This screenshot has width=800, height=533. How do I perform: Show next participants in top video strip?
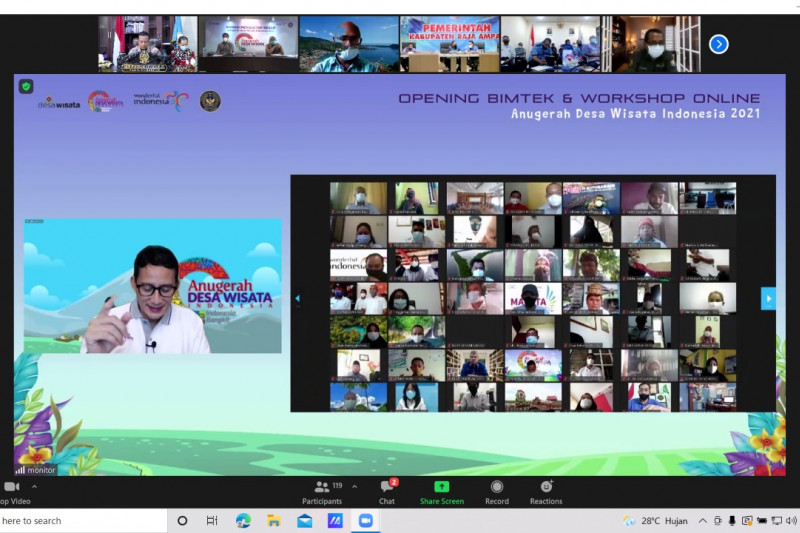pyautogui.click(x=718, y=44)
